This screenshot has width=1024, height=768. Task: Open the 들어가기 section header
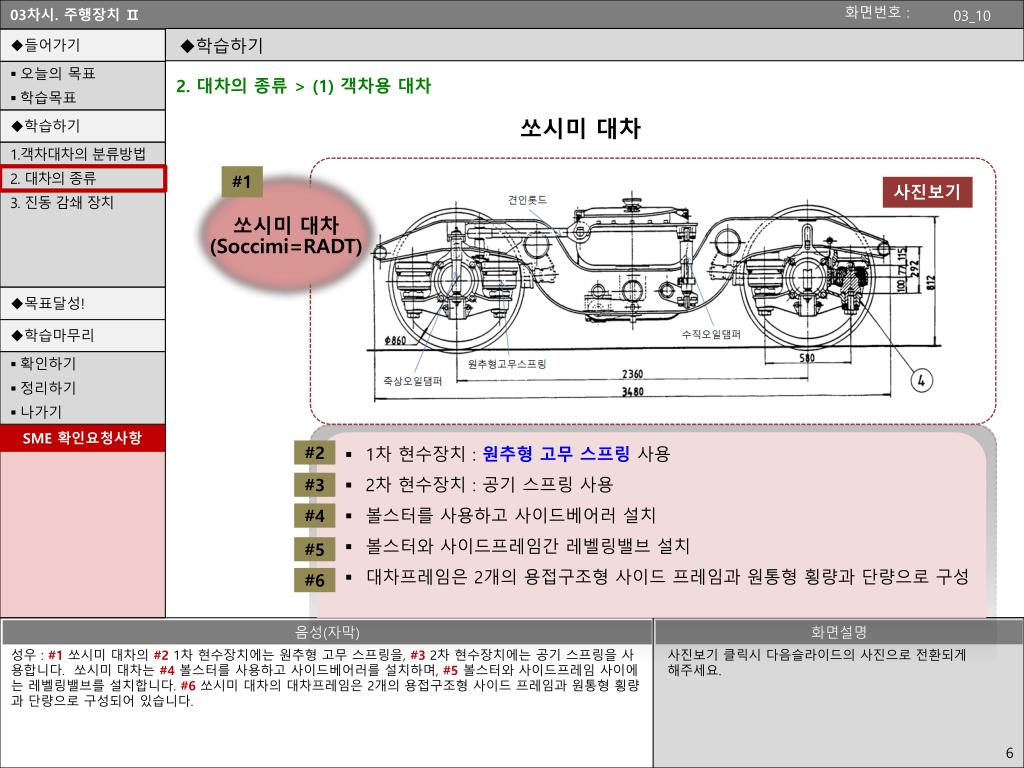[x=82, y=45]
